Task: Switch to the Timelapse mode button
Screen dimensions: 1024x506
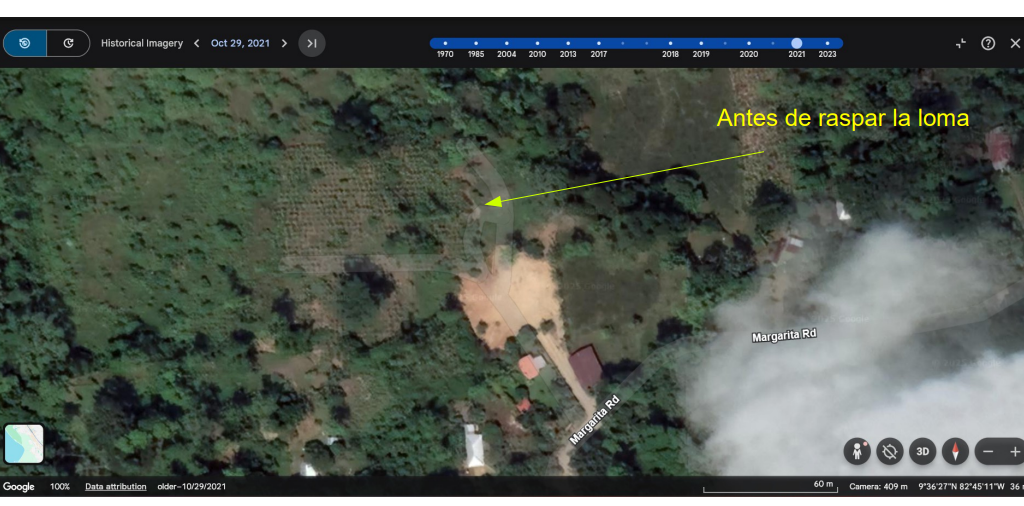Action: 68,43
